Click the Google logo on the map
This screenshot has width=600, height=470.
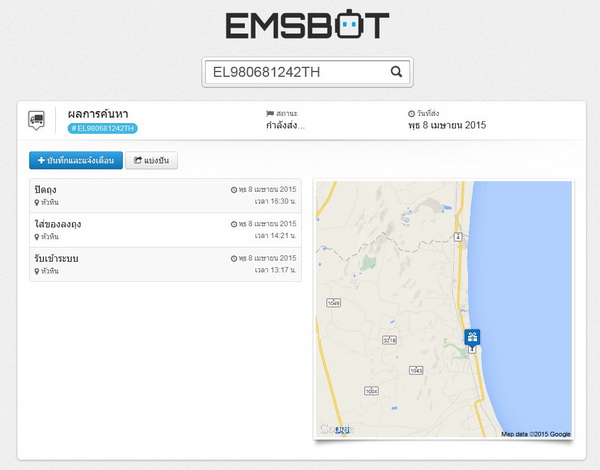[336, 429]
